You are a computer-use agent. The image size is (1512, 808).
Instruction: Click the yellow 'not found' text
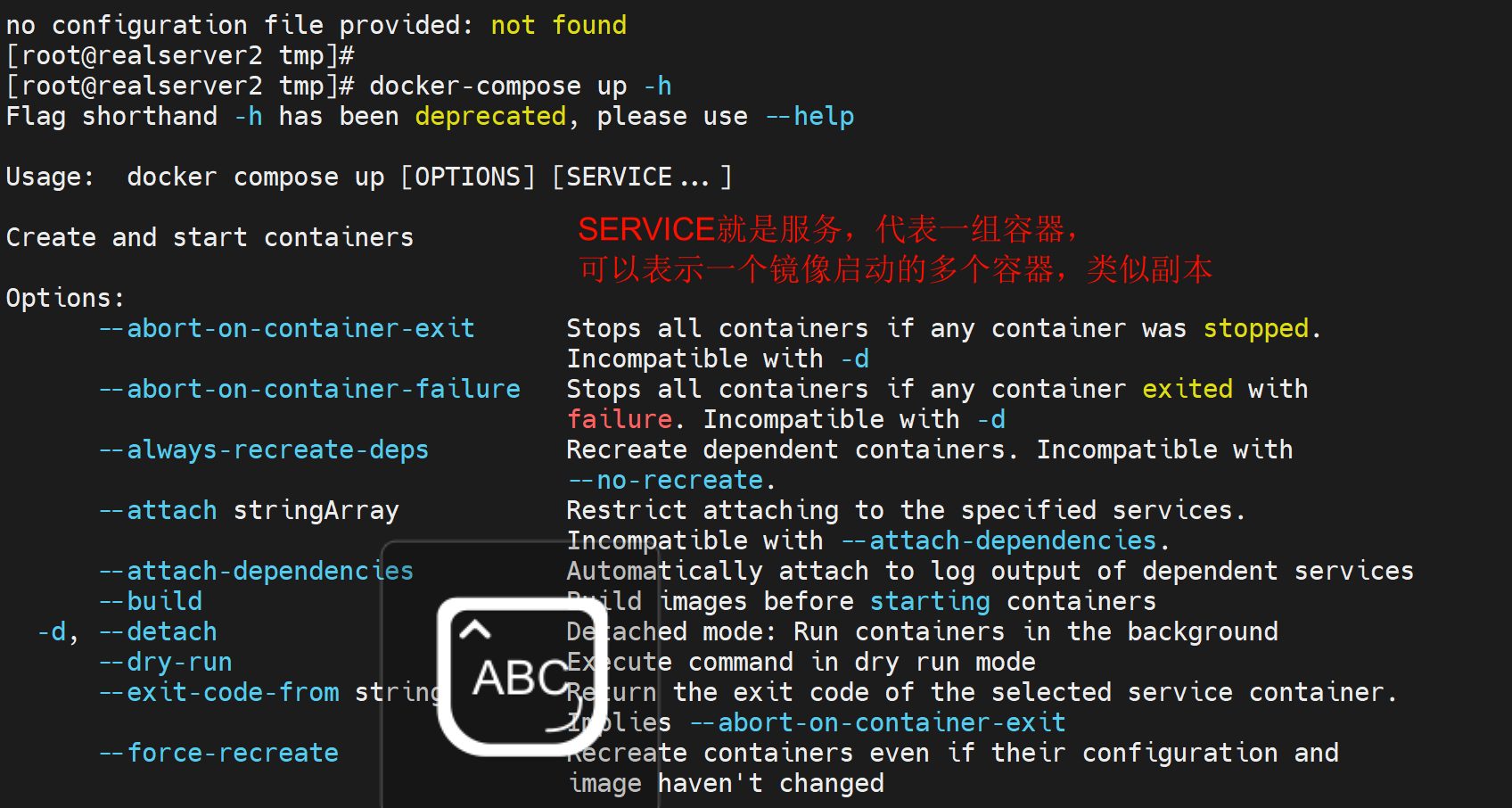pos(558,25)
